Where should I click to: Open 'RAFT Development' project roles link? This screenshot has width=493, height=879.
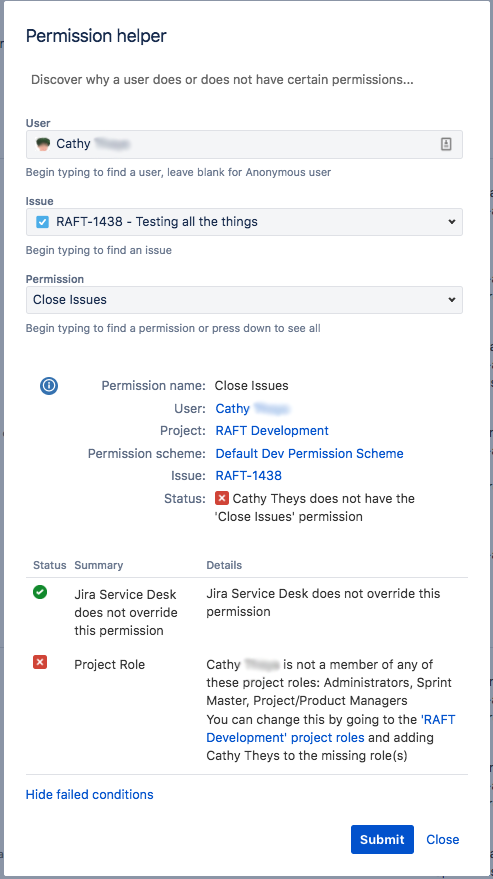coord(331,728)
